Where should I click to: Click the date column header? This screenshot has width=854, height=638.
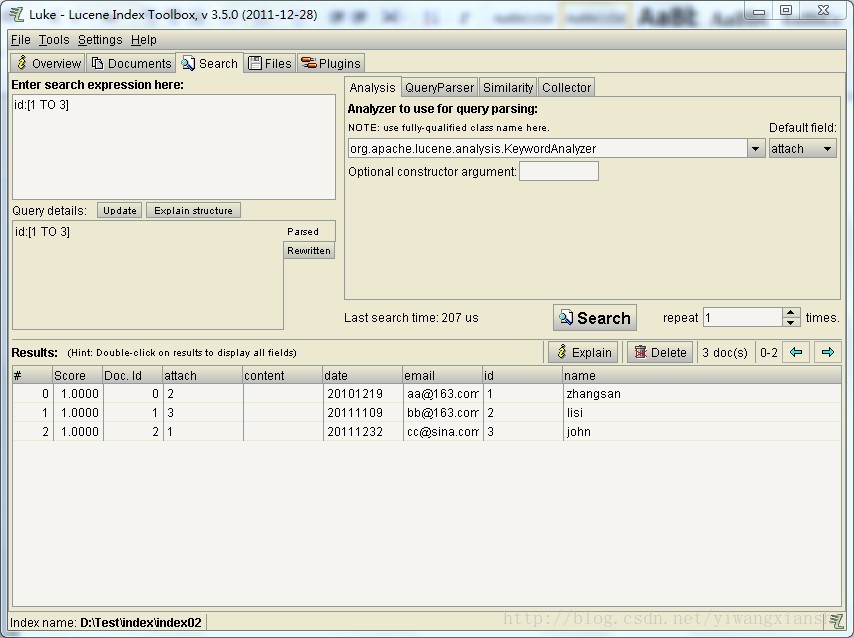coord(362,375)
